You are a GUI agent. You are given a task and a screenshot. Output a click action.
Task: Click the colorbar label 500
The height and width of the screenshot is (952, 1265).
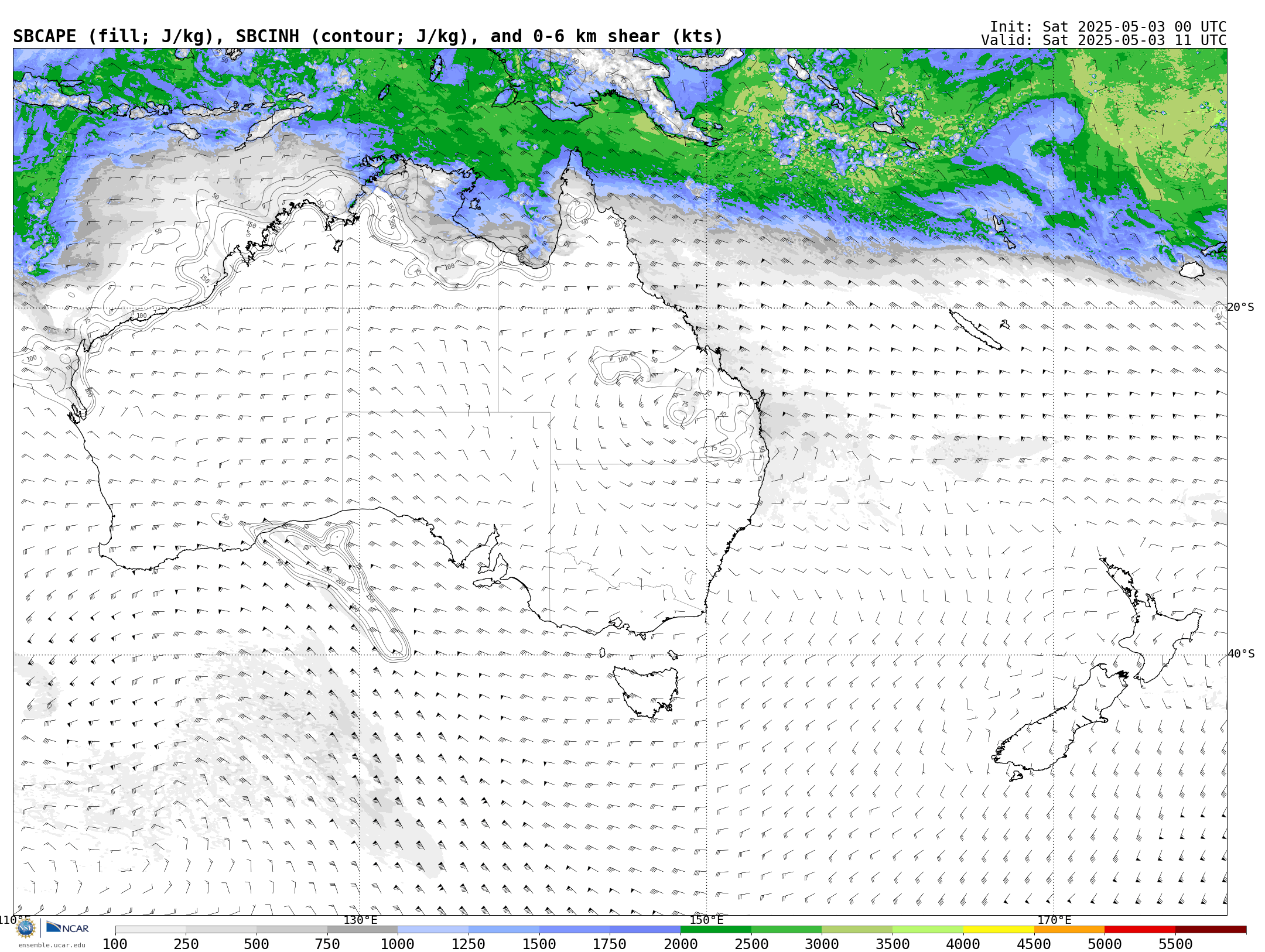[257, 944]
